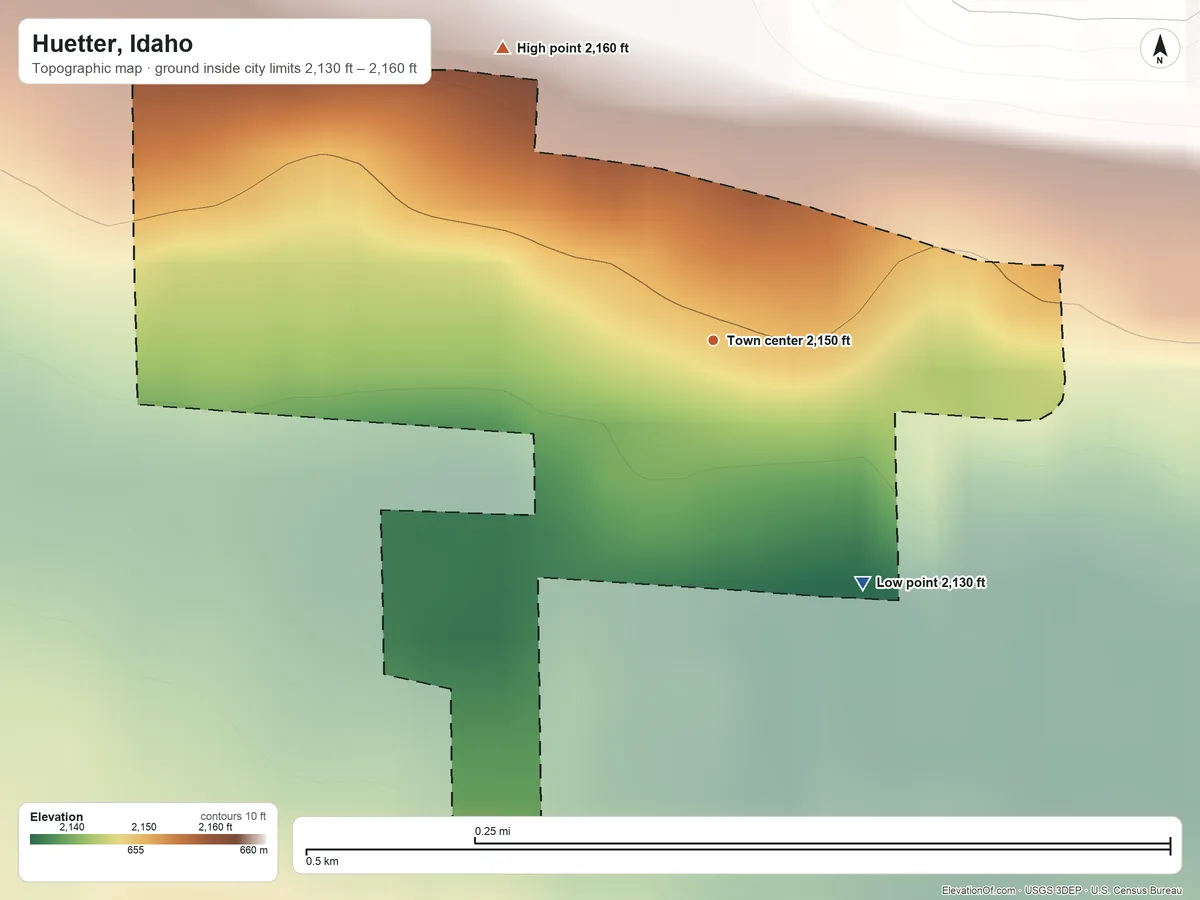Image resolution: width=1200 pixels, height=900 pixels.
Task: Click the '655' meter legend label
Action: click(136, 851)
